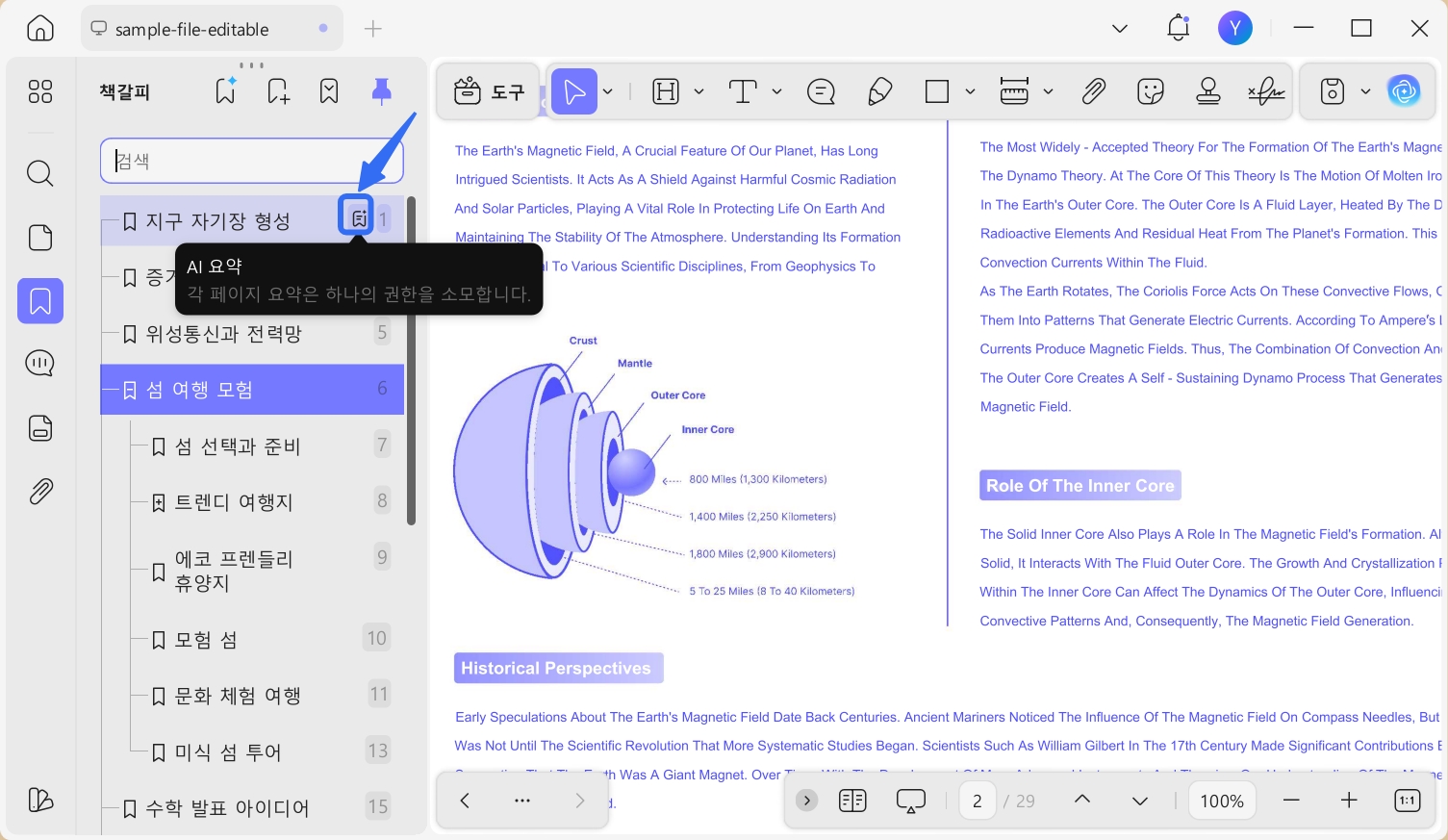Go to next page down arrow
The width and height of the screenshot is (1448, 840).
pyautogui.click(x=1140, y=801)
